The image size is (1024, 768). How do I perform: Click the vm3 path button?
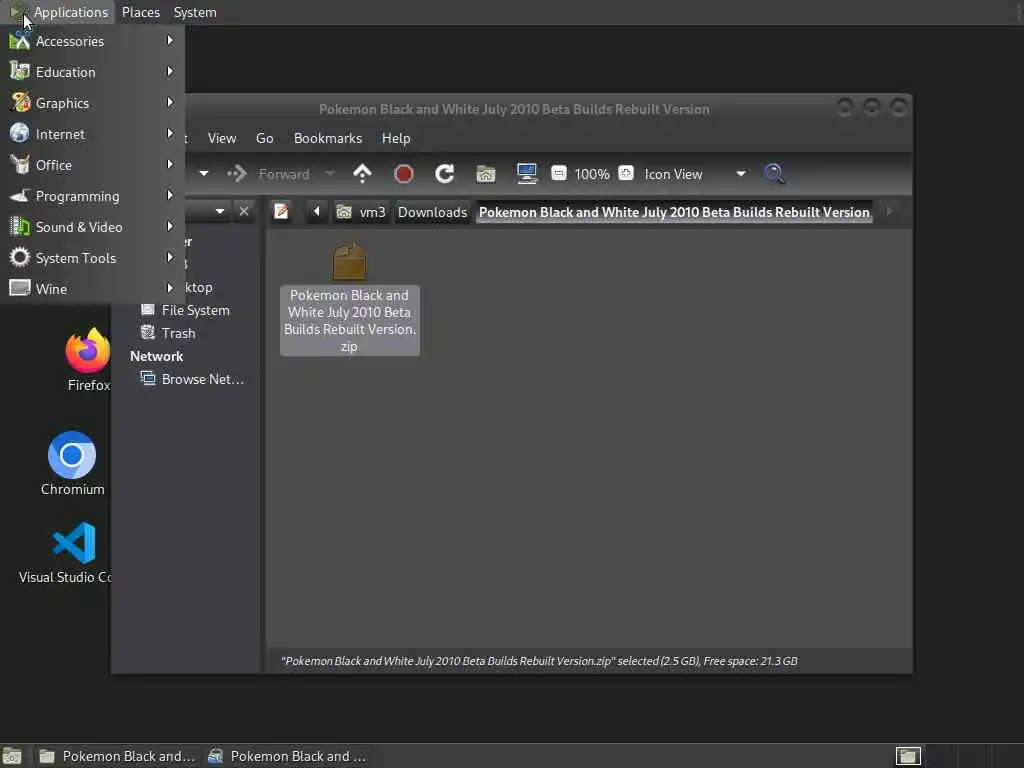click(x=360, y=212)
